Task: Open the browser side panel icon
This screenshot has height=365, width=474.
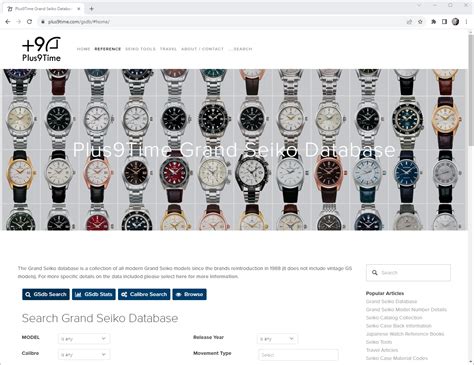Action: pyautogui.click(x=444, y=22)
